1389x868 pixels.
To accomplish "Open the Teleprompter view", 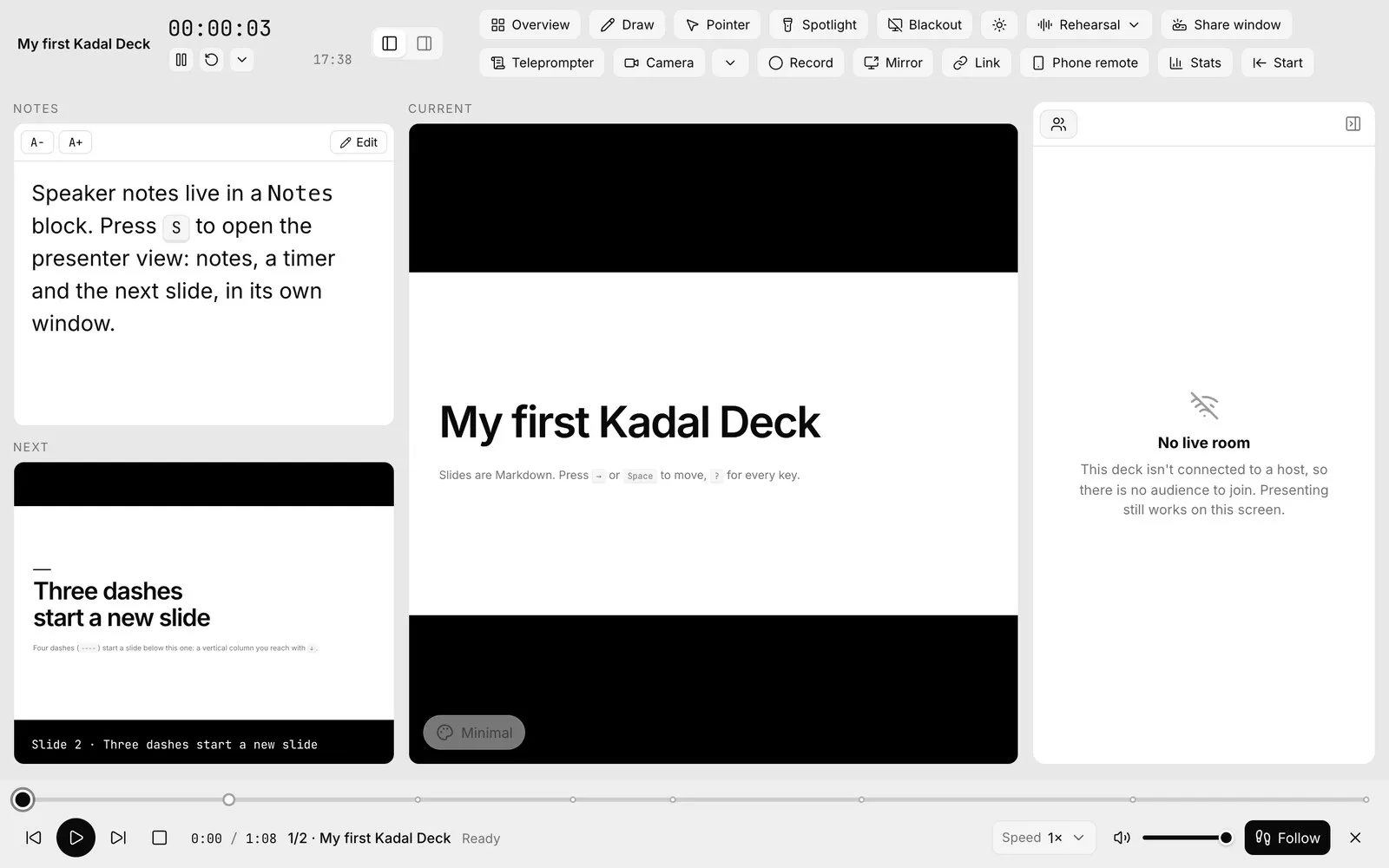I will [x=542, y=62].
